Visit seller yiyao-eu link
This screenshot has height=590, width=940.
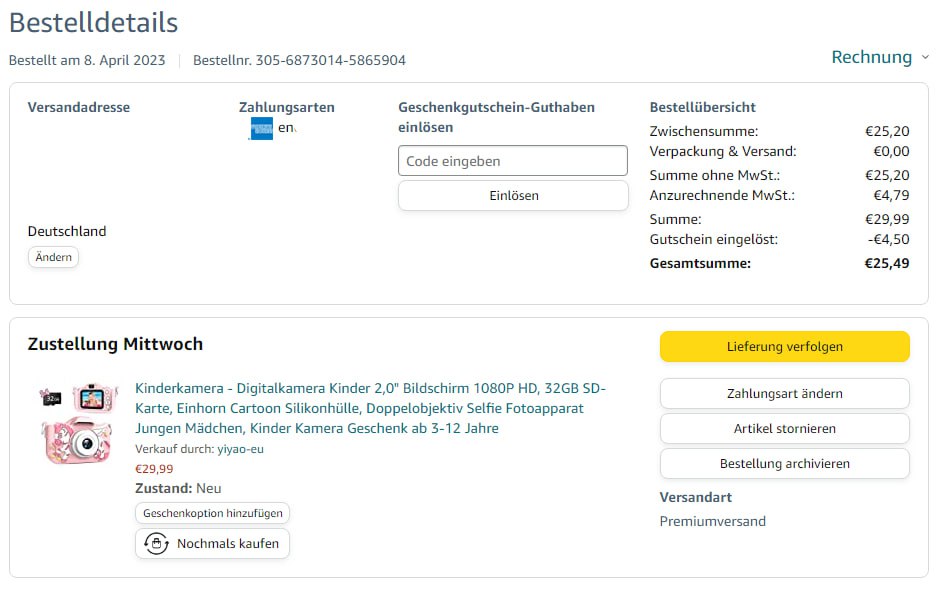(x=241, y=449)
